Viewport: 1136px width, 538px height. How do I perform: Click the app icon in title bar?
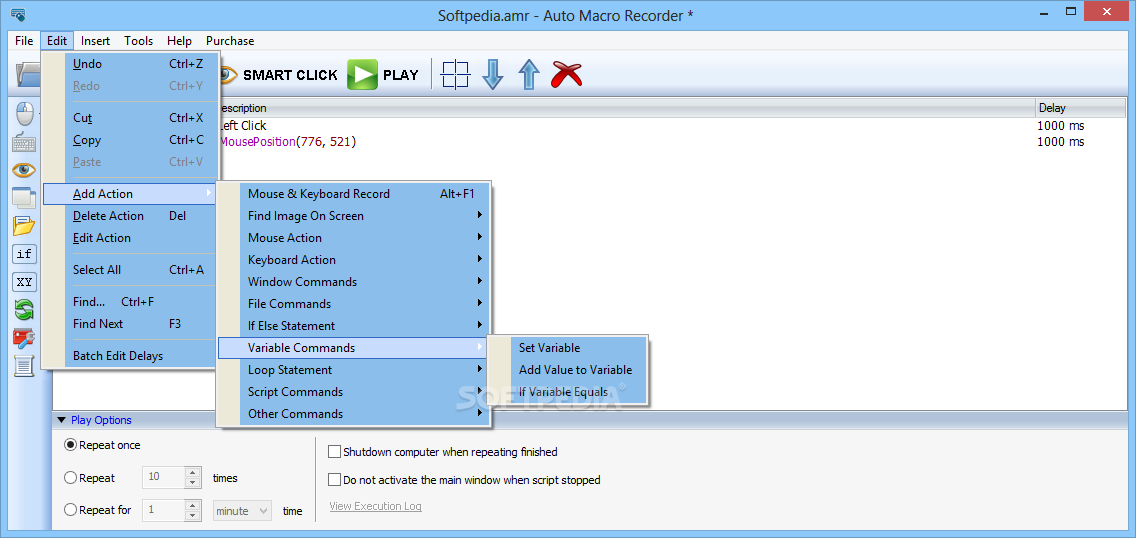17,15
